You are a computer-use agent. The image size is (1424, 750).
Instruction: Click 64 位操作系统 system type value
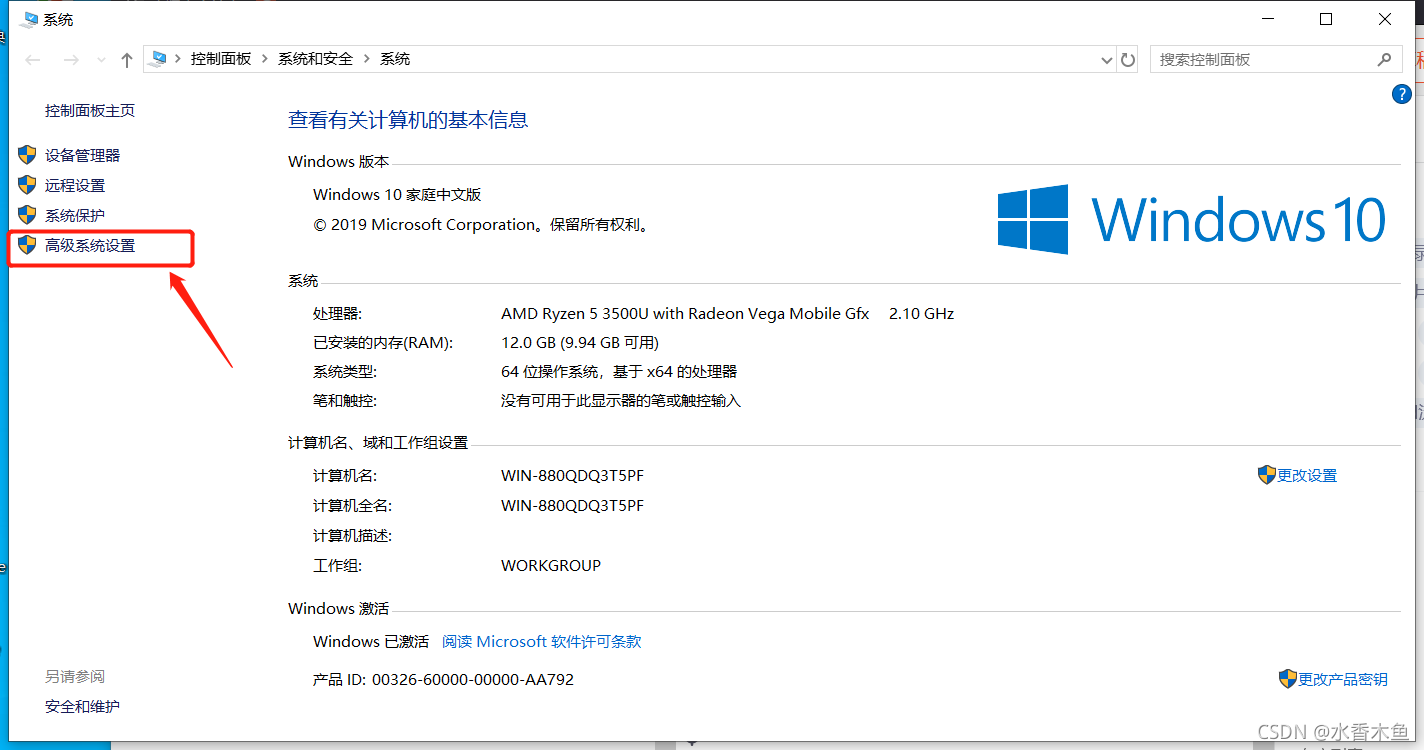tap(619, 372)
